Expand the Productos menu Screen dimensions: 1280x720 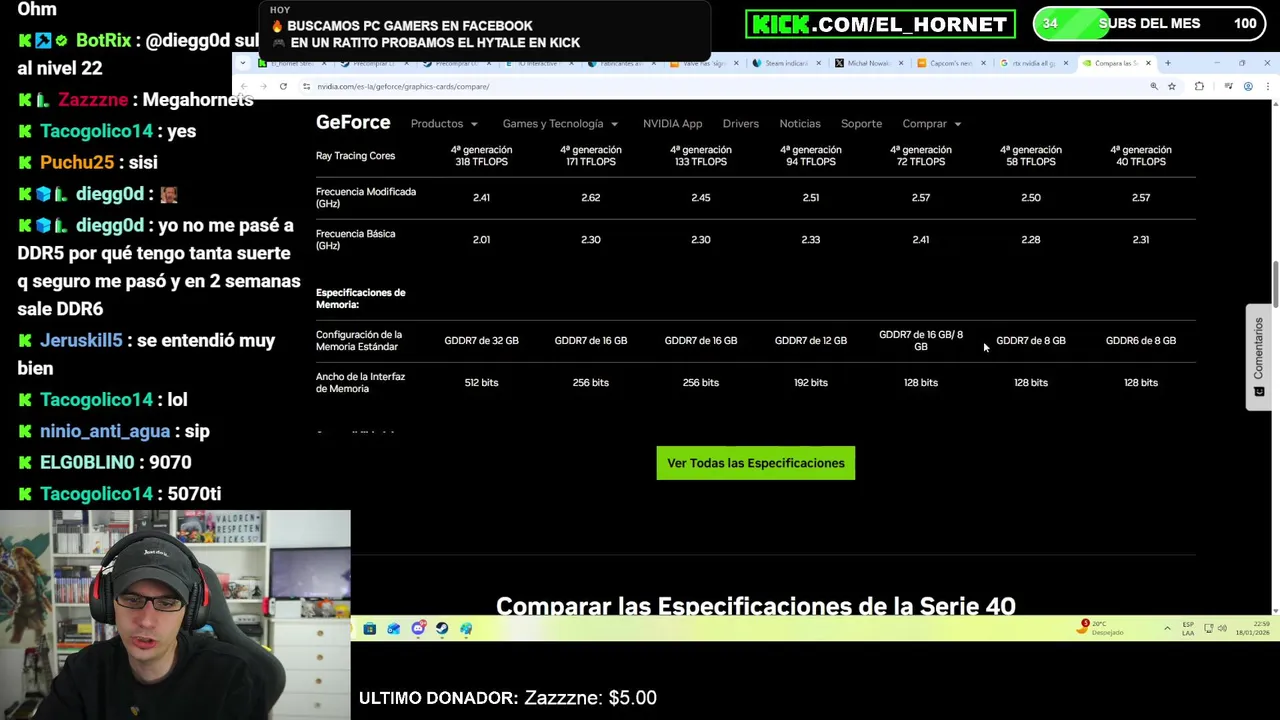[444, 124]
